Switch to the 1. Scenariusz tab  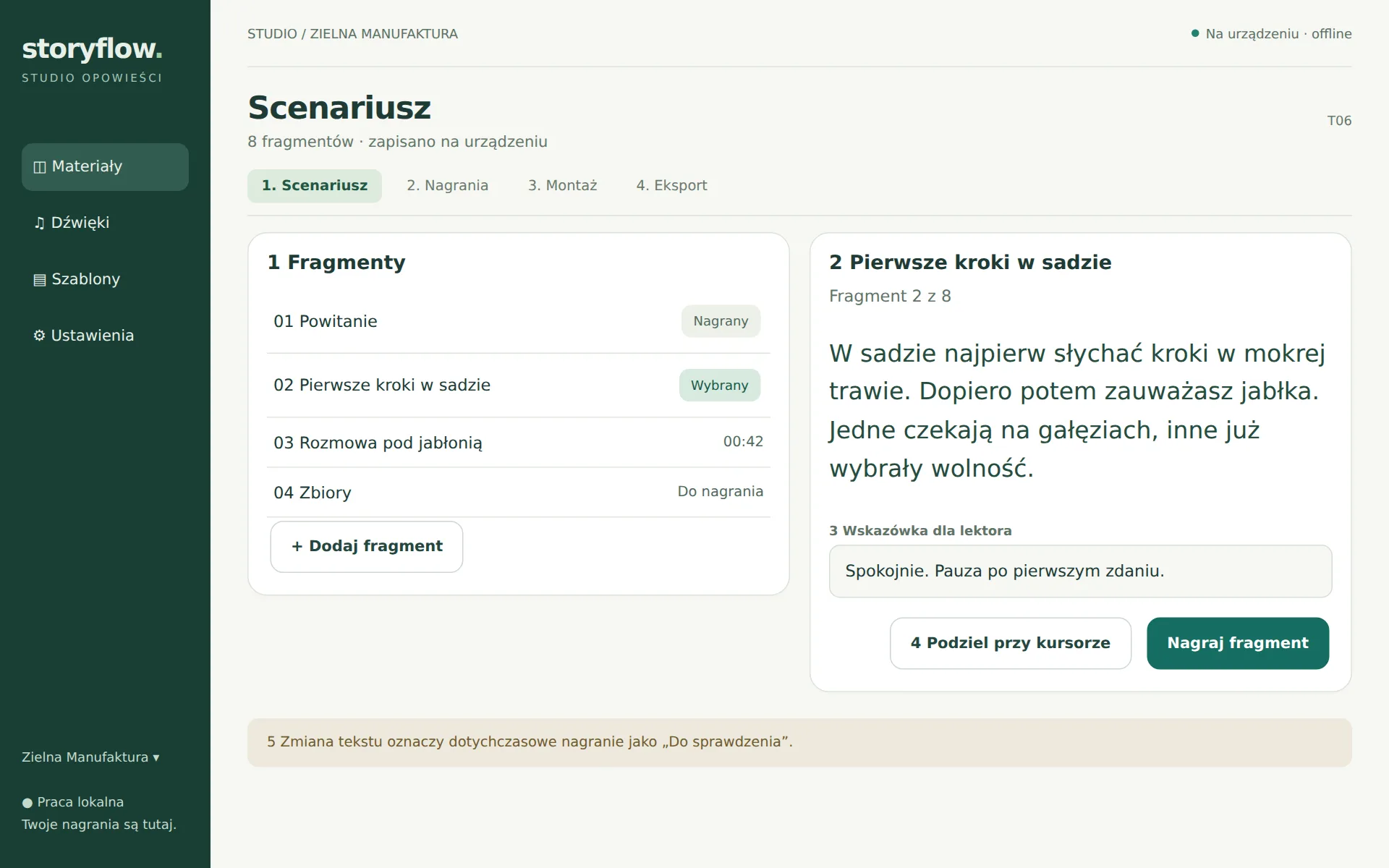click(x=315, y=186)
